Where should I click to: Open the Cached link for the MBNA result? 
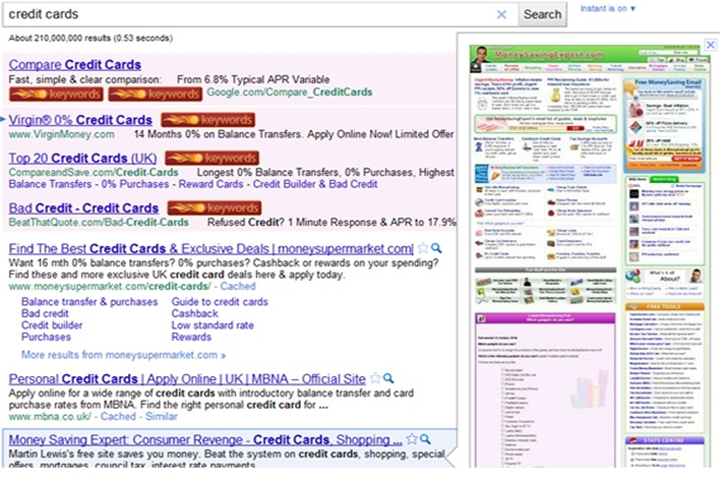[116, 418]
